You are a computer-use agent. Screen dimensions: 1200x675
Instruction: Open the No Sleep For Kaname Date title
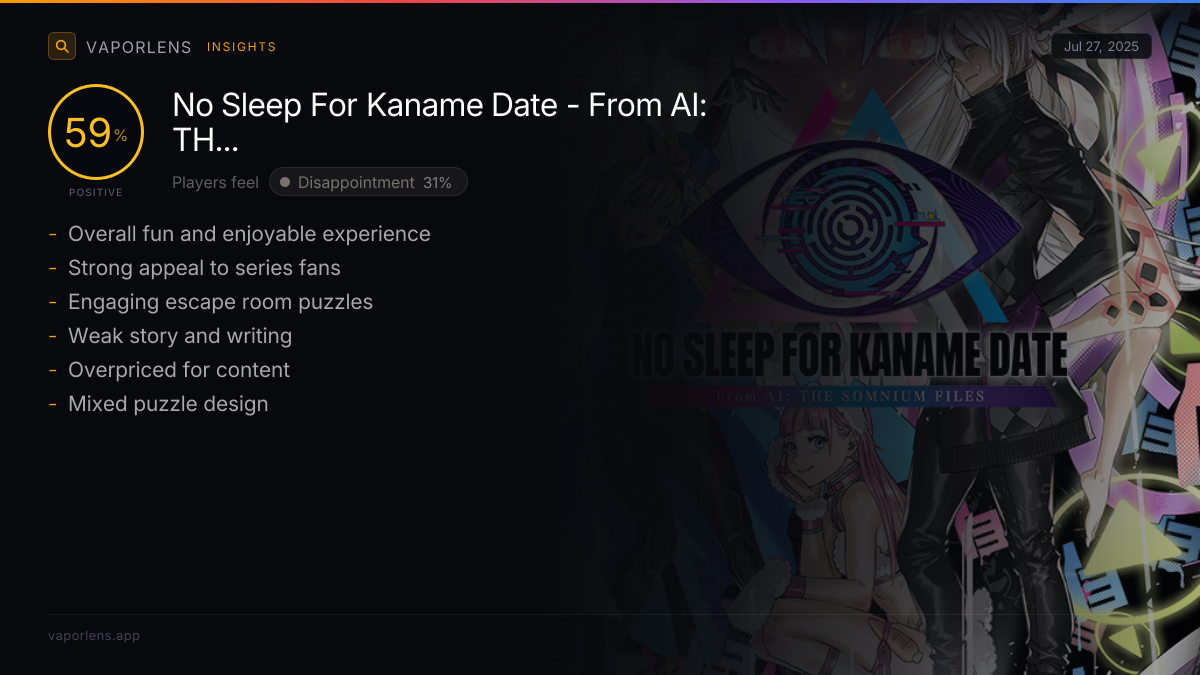[x=440, y=122]
